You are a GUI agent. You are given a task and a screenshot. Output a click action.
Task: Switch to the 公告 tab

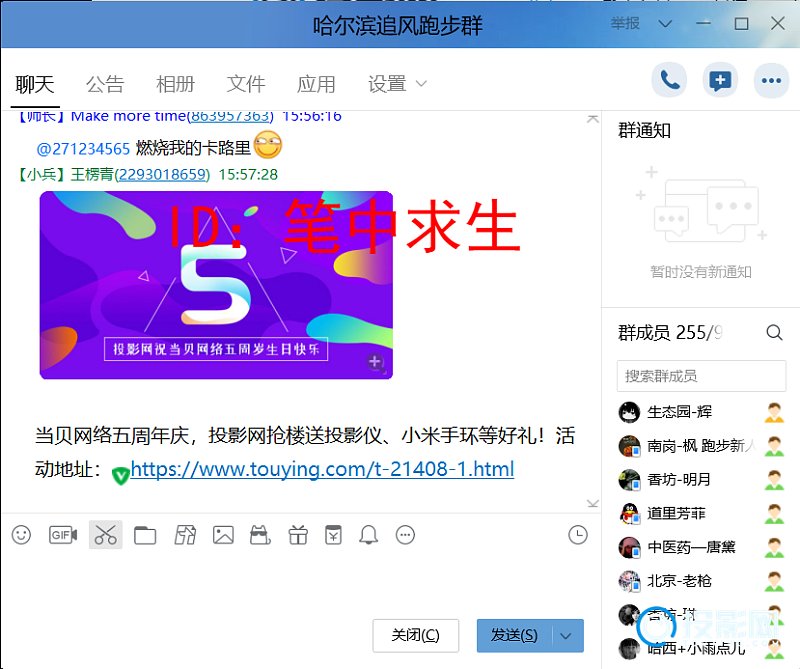pyautogui.click(x=105, y=84)
